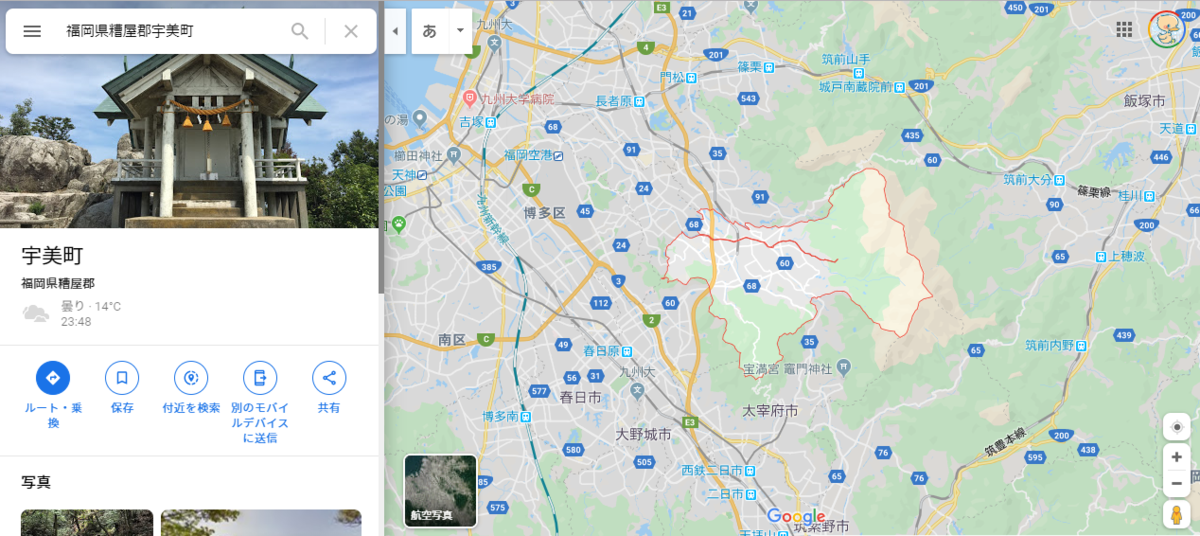
Task: Switch to 航空写真 satellite view thumbnail
Action: [x=440, y=490]
